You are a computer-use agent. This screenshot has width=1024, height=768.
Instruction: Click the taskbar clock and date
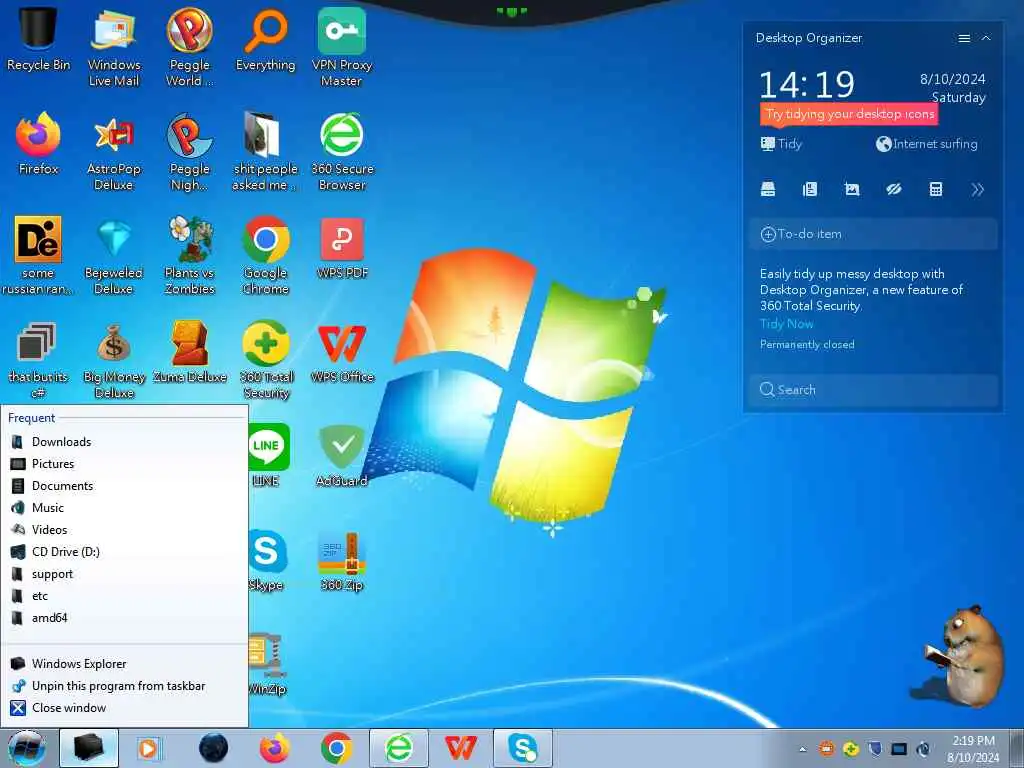pyautogui.click(x=973, y=749)
